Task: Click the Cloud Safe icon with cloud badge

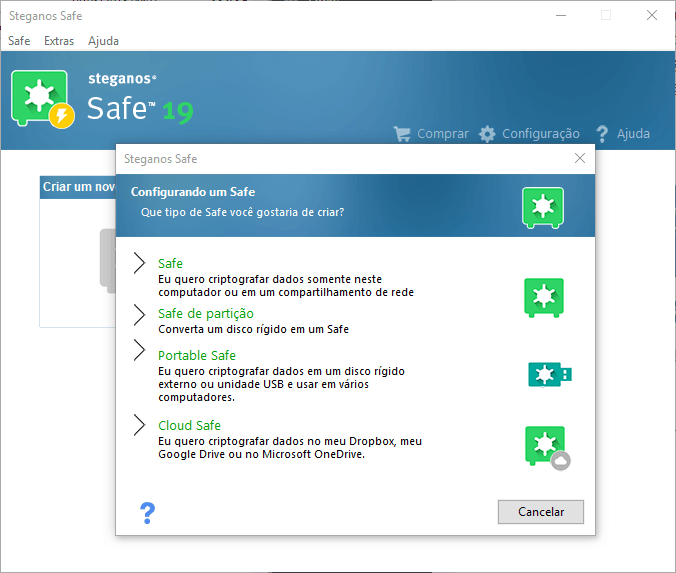Action: [547, 448]
